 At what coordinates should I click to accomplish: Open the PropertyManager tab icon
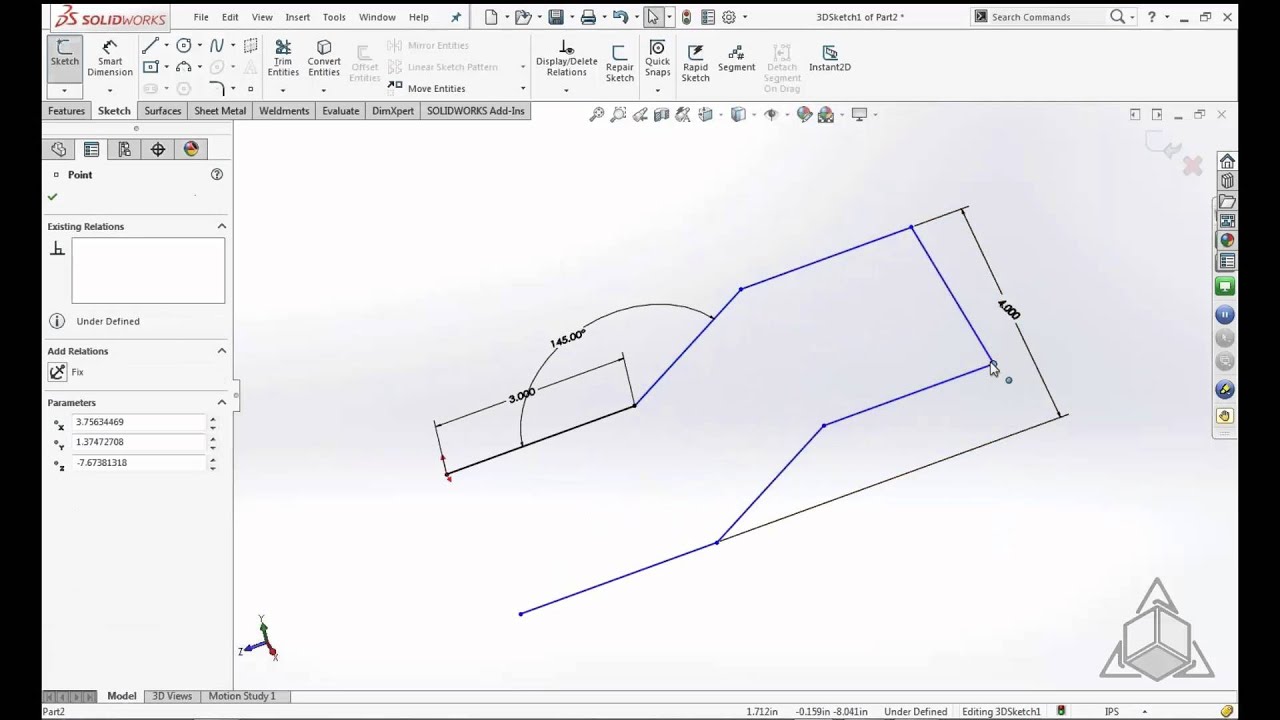pyautogui.click(x=92, y=149)
